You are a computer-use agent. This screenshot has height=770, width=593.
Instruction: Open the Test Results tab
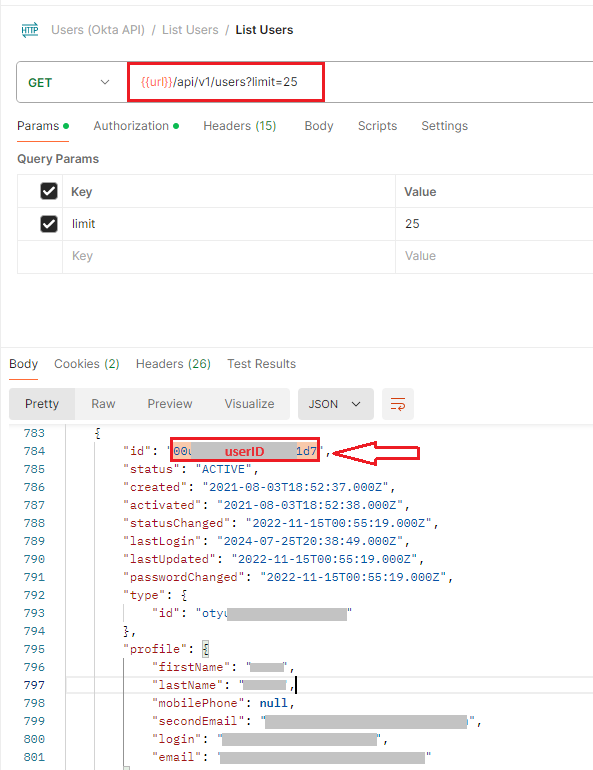(x=261, y=364)
